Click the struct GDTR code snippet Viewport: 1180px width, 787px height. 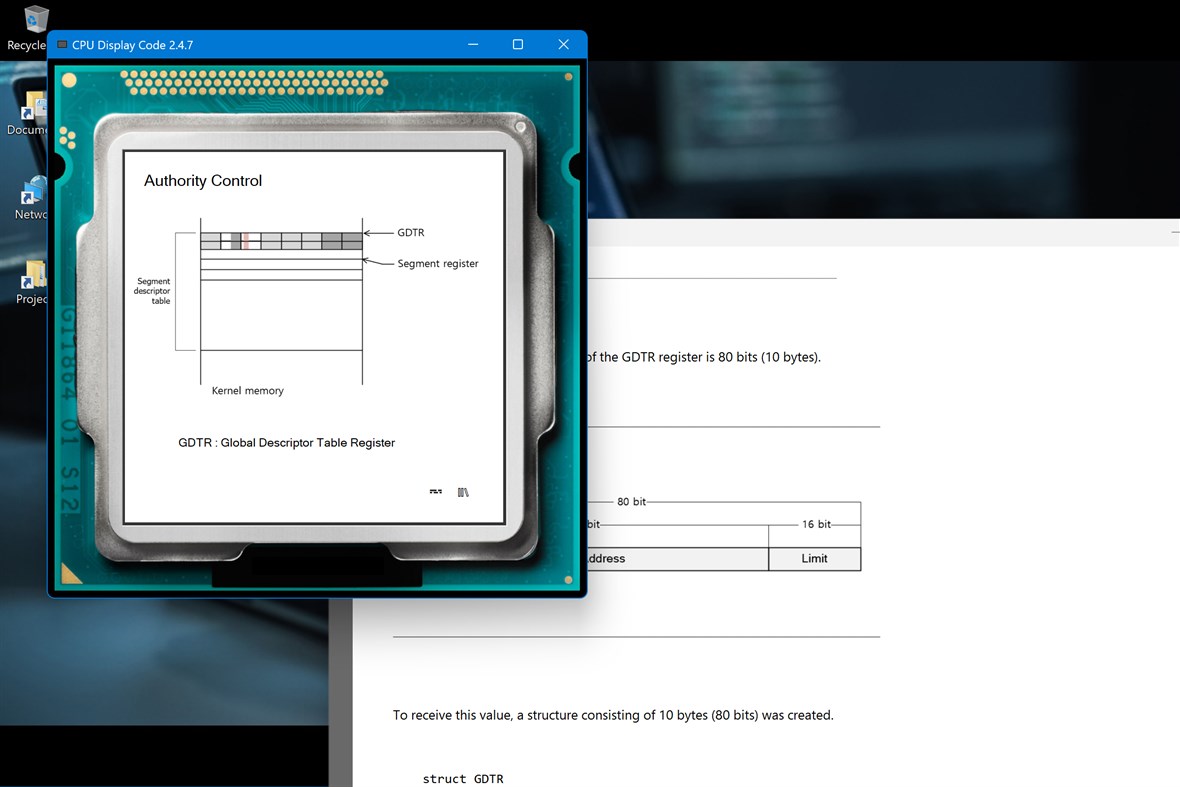pyautogui.click(x=463, y=778)
